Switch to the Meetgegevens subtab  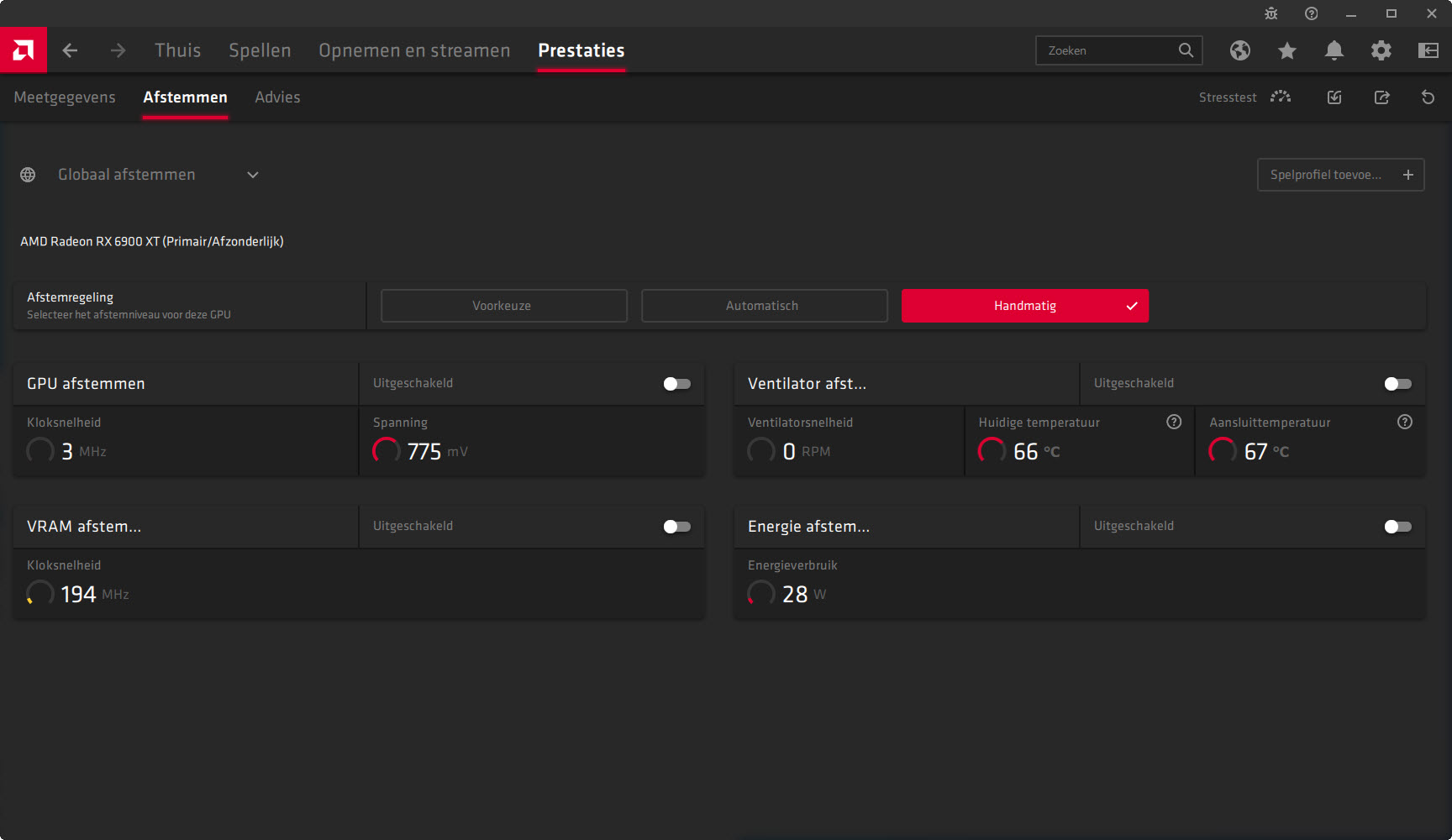65,97
